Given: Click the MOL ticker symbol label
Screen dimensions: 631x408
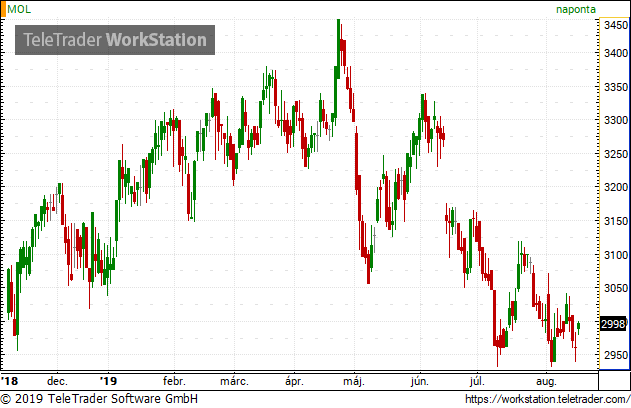Looking at the screenshot, I should tap(19, 9).
